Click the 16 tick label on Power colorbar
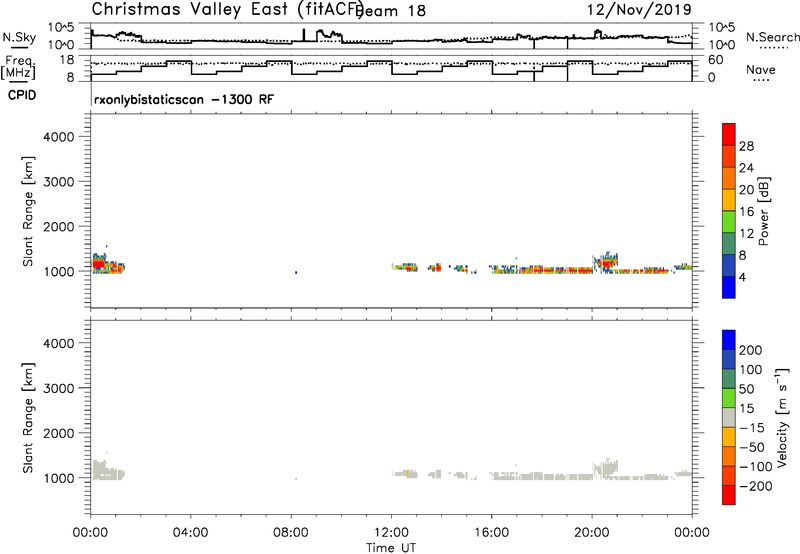 point(746,212)
